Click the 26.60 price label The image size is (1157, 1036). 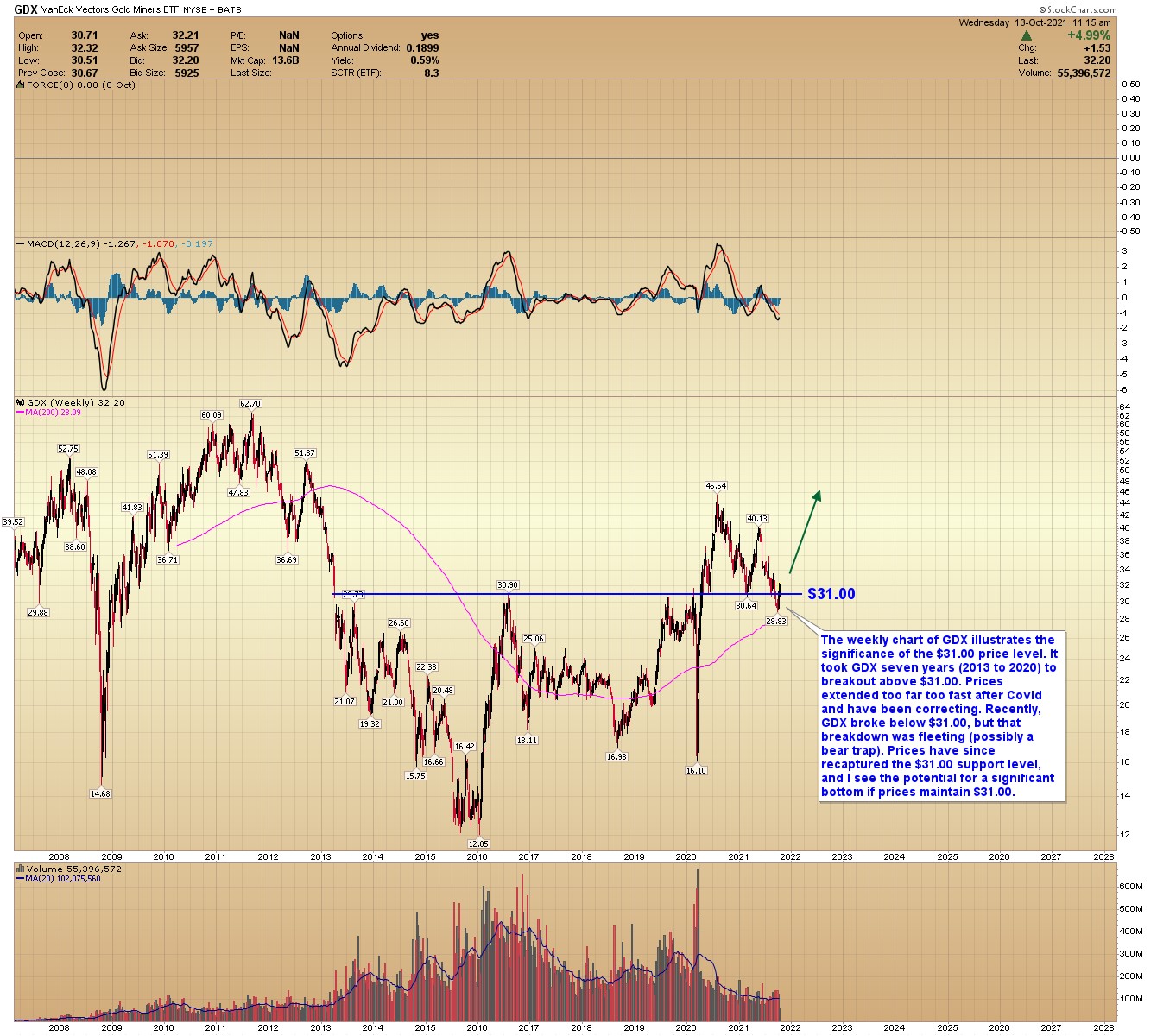[x=399, y=622]
